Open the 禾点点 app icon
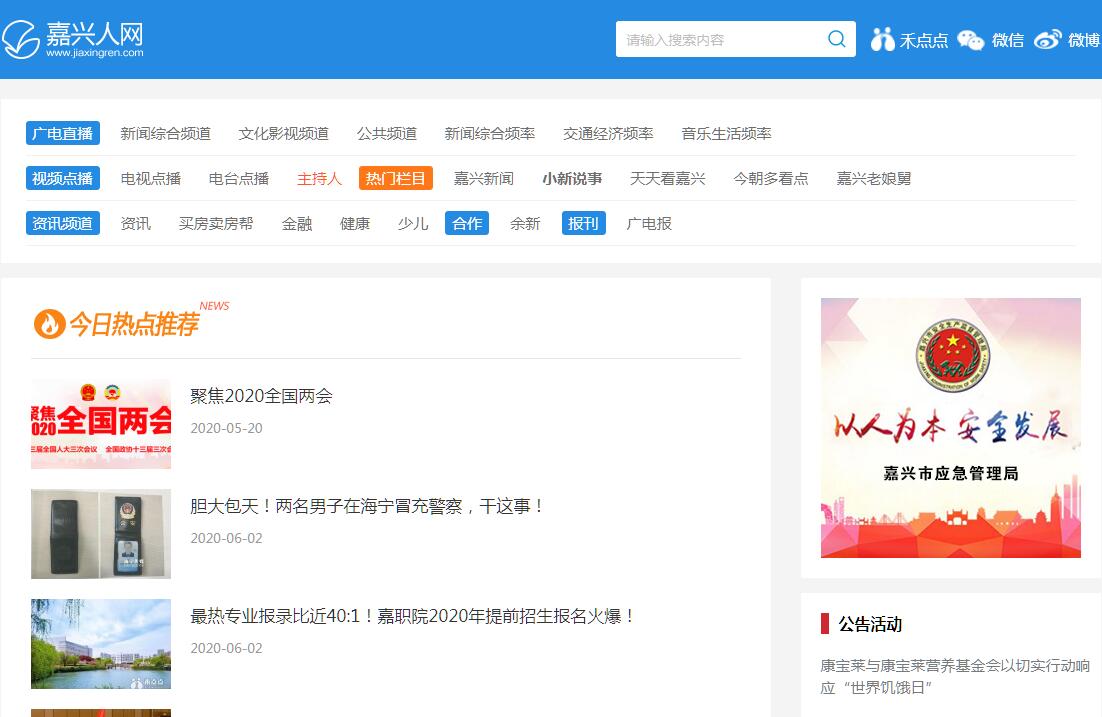The width and height of the screenshot is (1102, 717). (883, 40)
